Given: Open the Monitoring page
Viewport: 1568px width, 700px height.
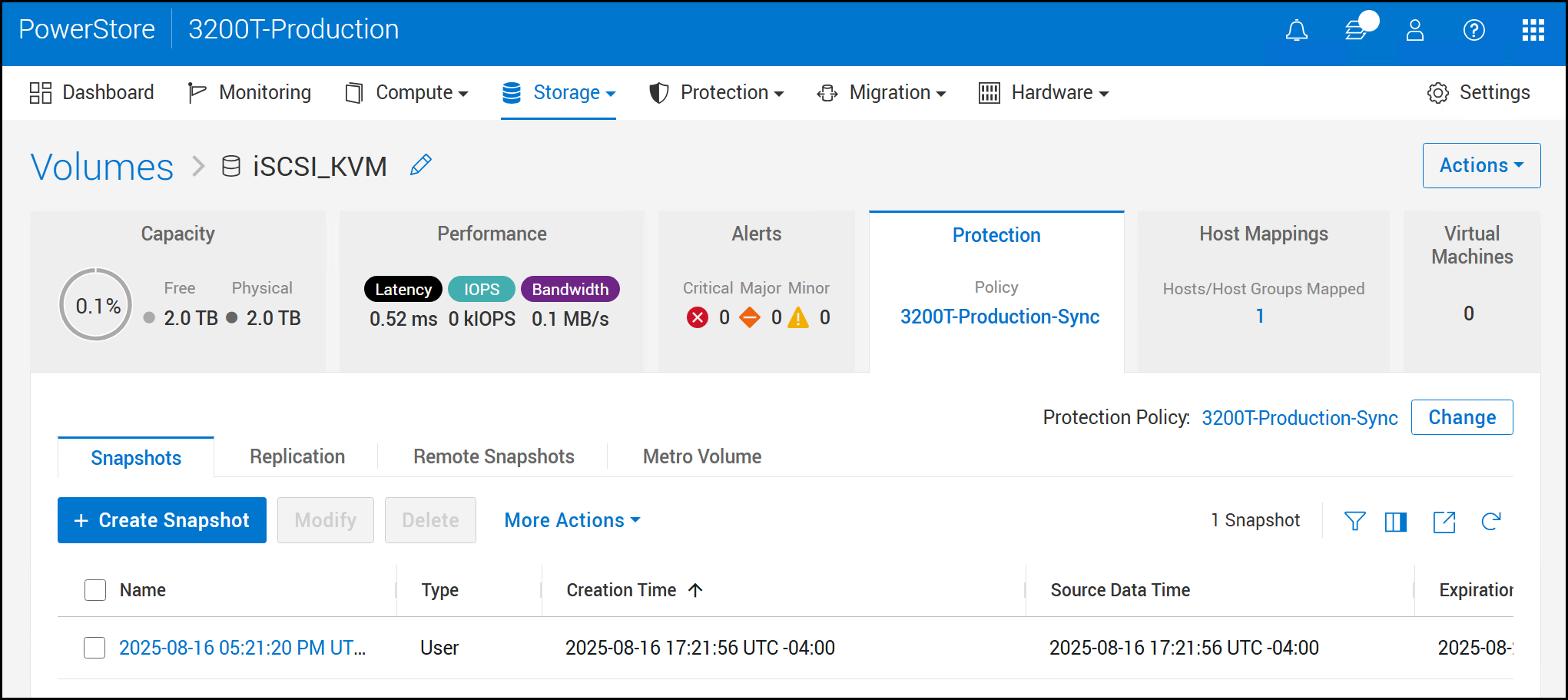Looking at the screenshot, I should (x=250, y=92).
